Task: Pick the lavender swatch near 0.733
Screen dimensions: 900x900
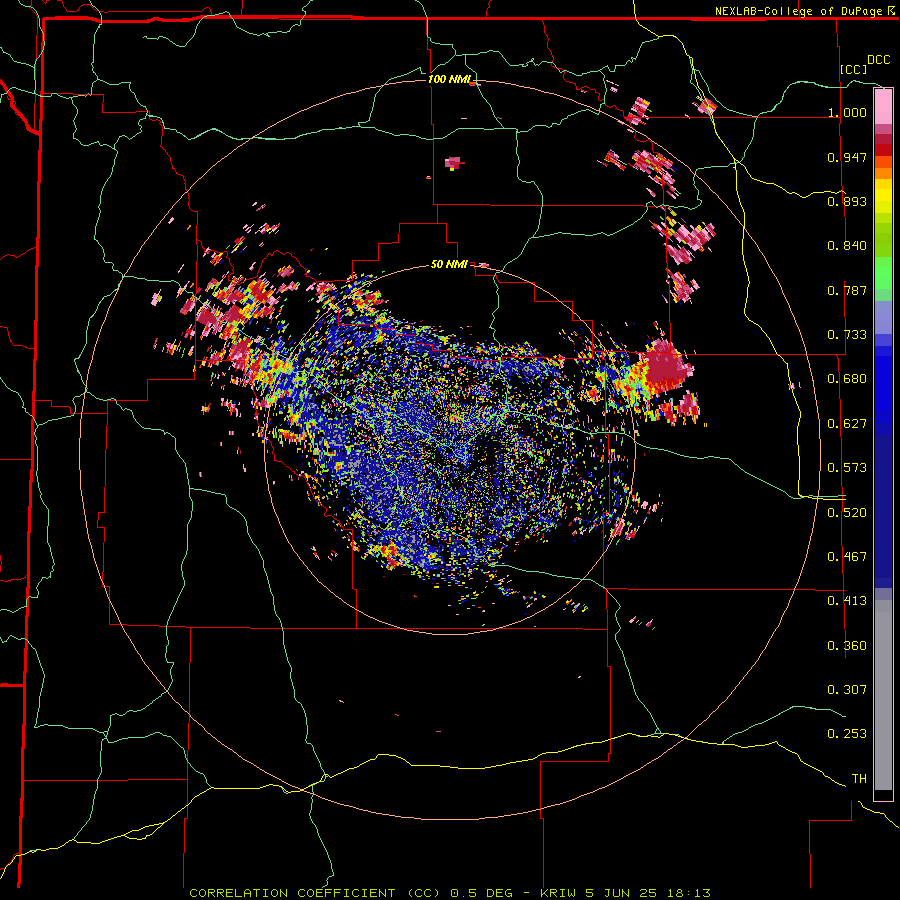Action: click(883, 317)
